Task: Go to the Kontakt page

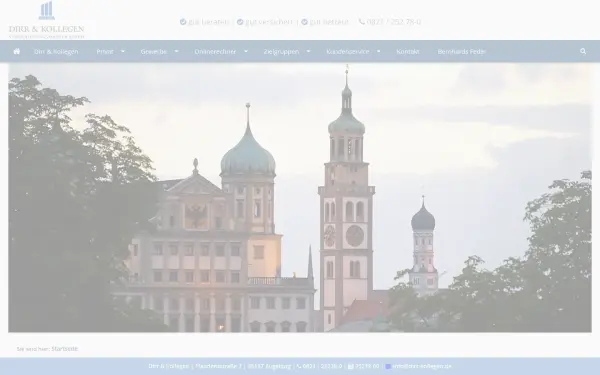Action: 408,51
